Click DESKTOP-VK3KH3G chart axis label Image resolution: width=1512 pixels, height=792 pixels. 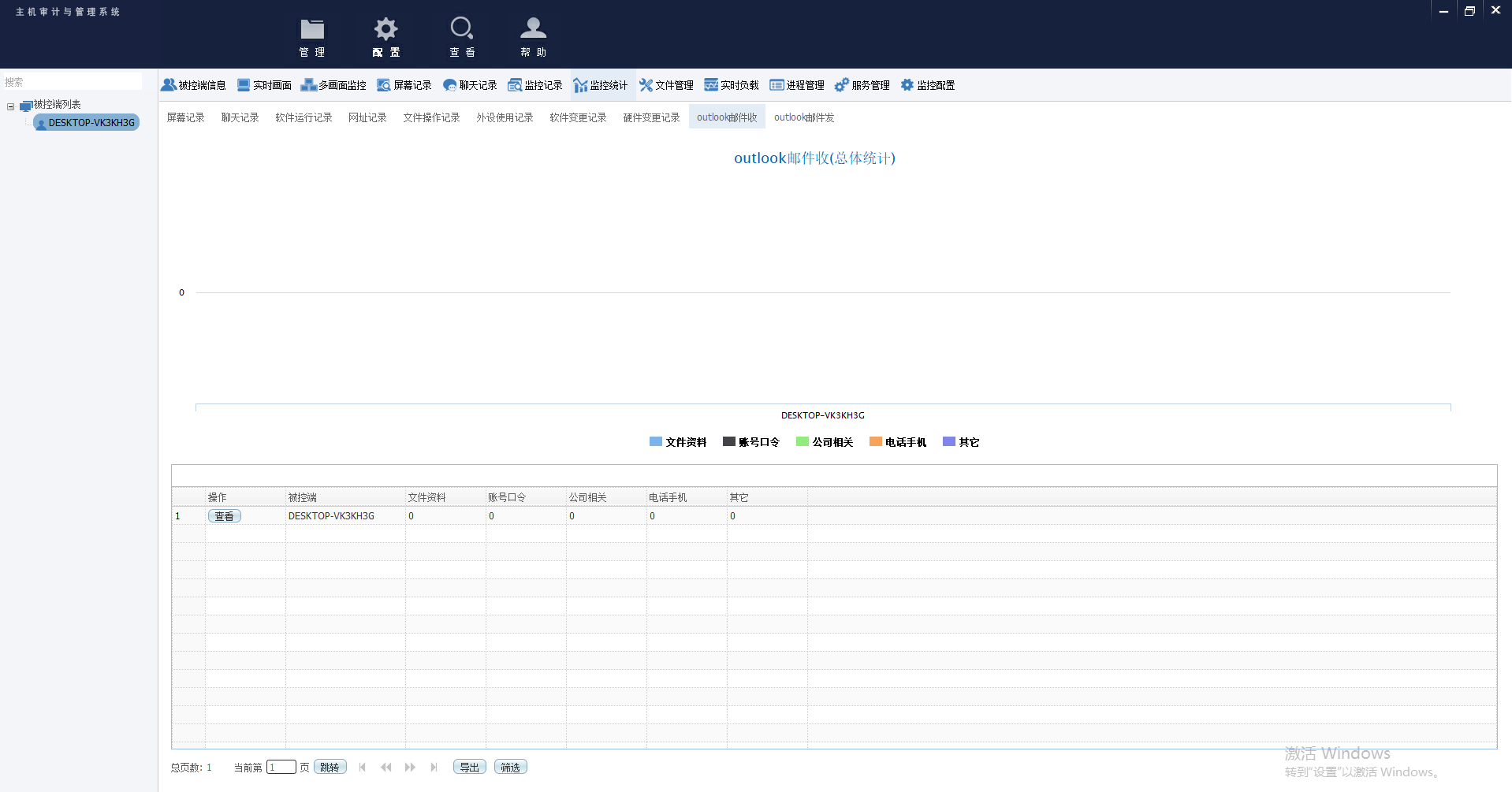coord(823,415)
